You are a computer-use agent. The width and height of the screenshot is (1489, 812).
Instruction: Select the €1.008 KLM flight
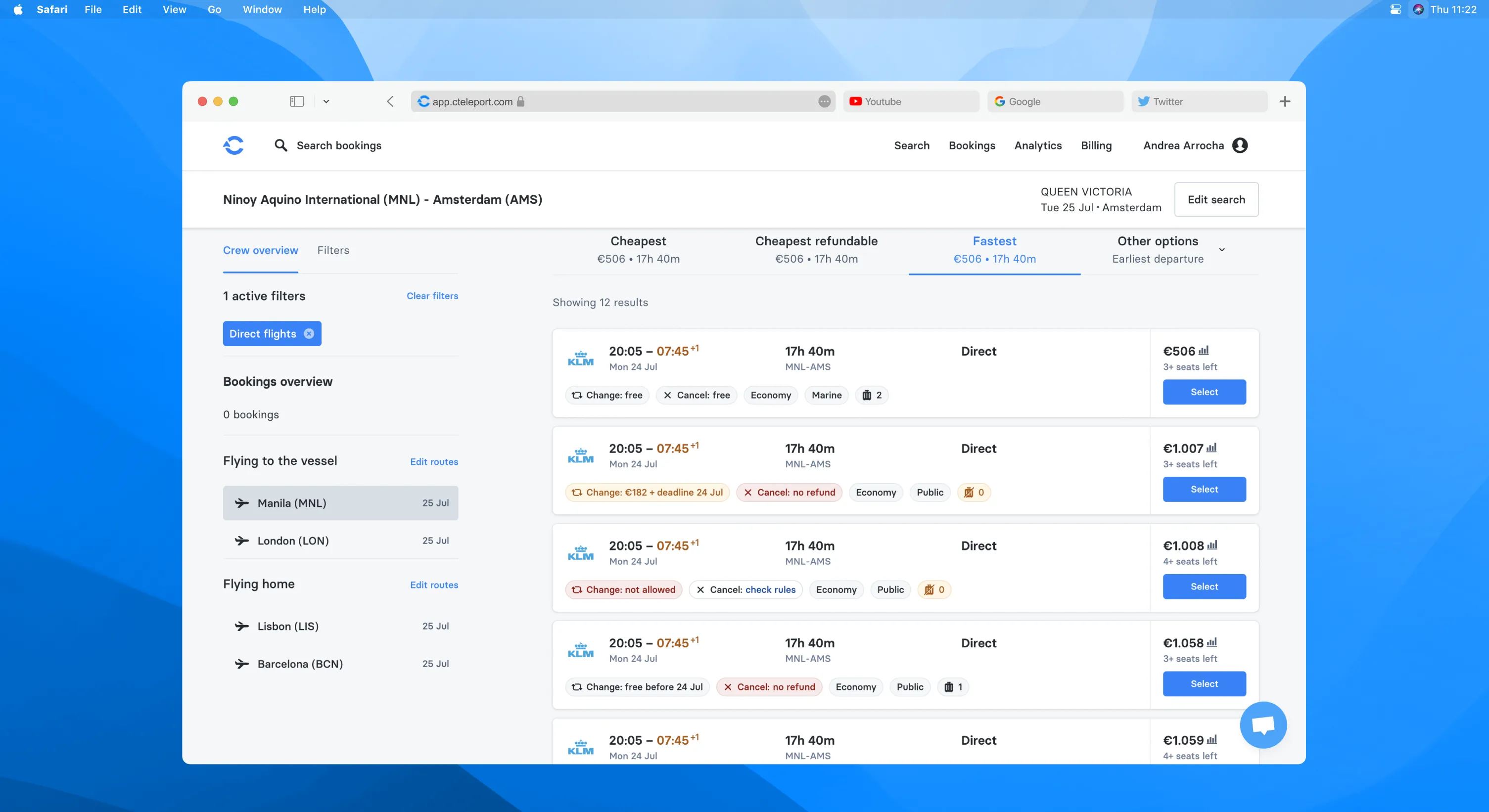coord(1204,586)
